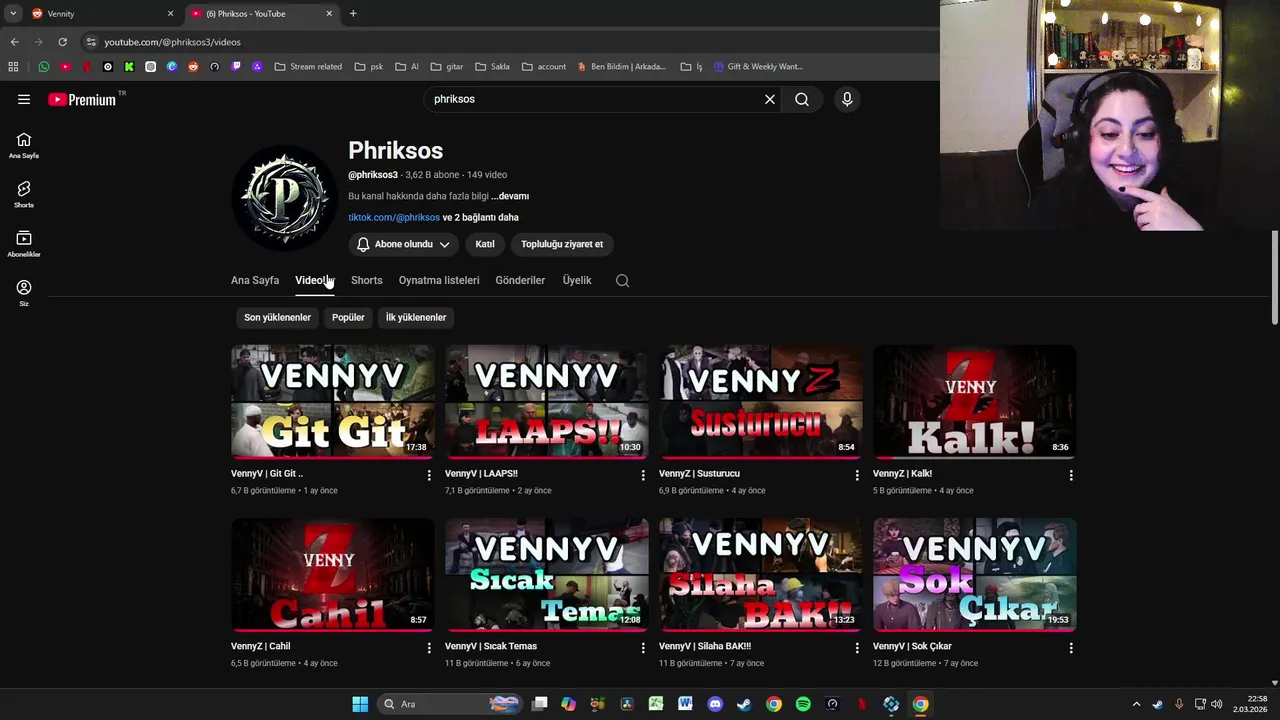Click the page vertical scrollbar thumb
This screenshot has height=720, width=1280.
coord(1275,277)
